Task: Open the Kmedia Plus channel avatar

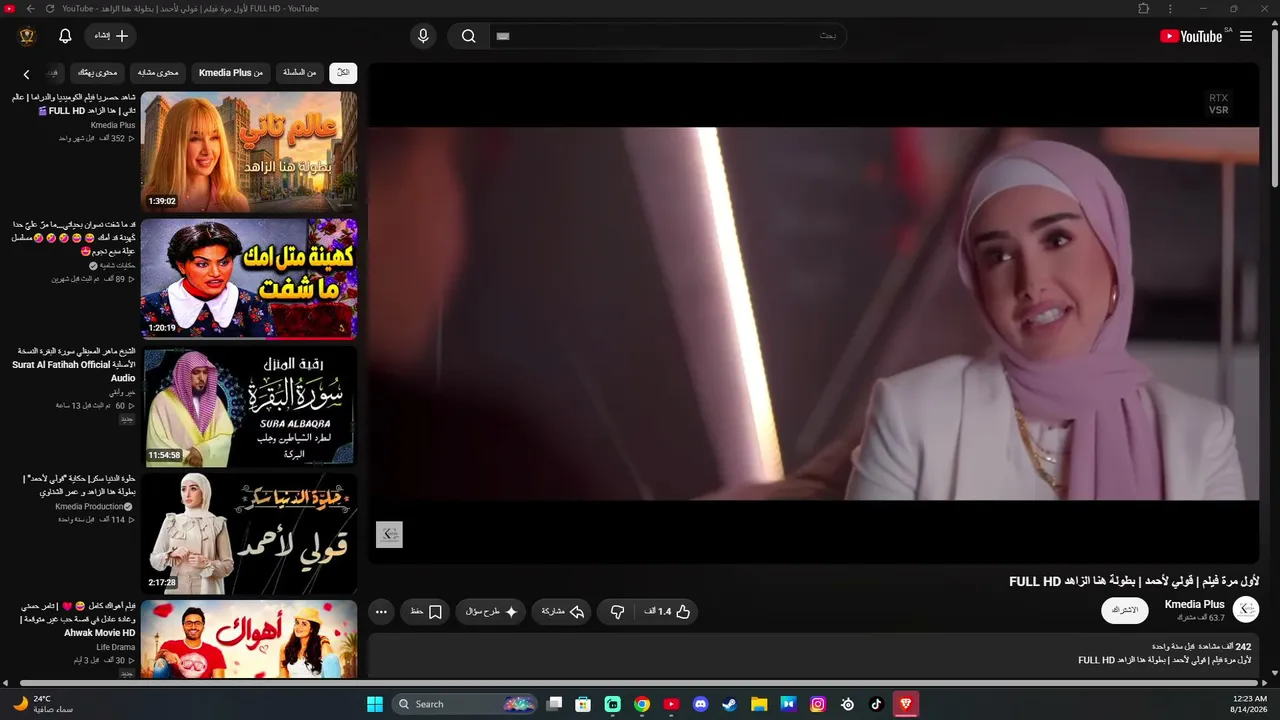Action: click(1246, 610)
